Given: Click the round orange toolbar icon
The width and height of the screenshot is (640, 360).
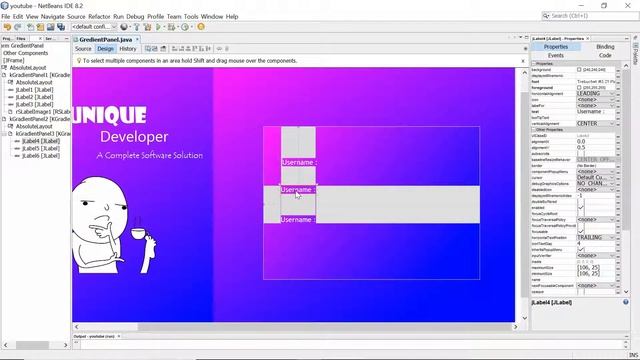Looking at the screenshot, I should pyautogui.click(x=201, y=27).
